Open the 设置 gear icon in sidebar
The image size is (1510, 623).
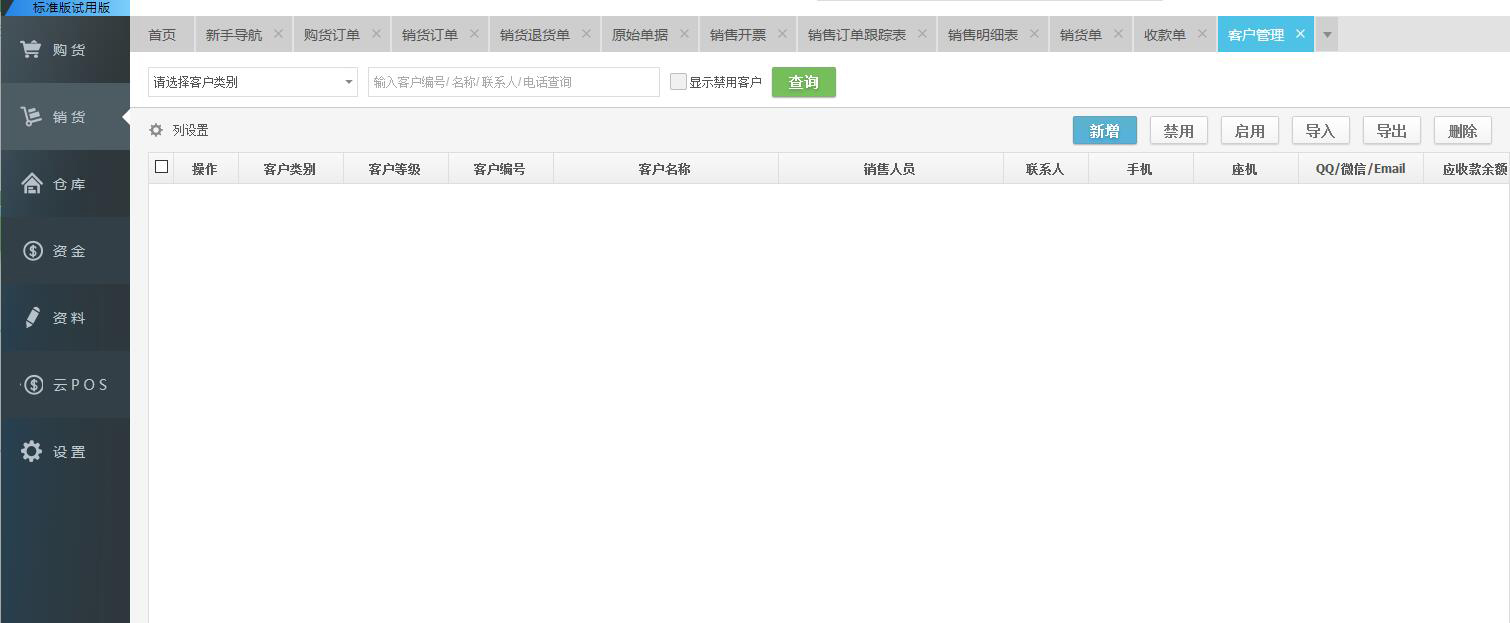tap(32, 452)
